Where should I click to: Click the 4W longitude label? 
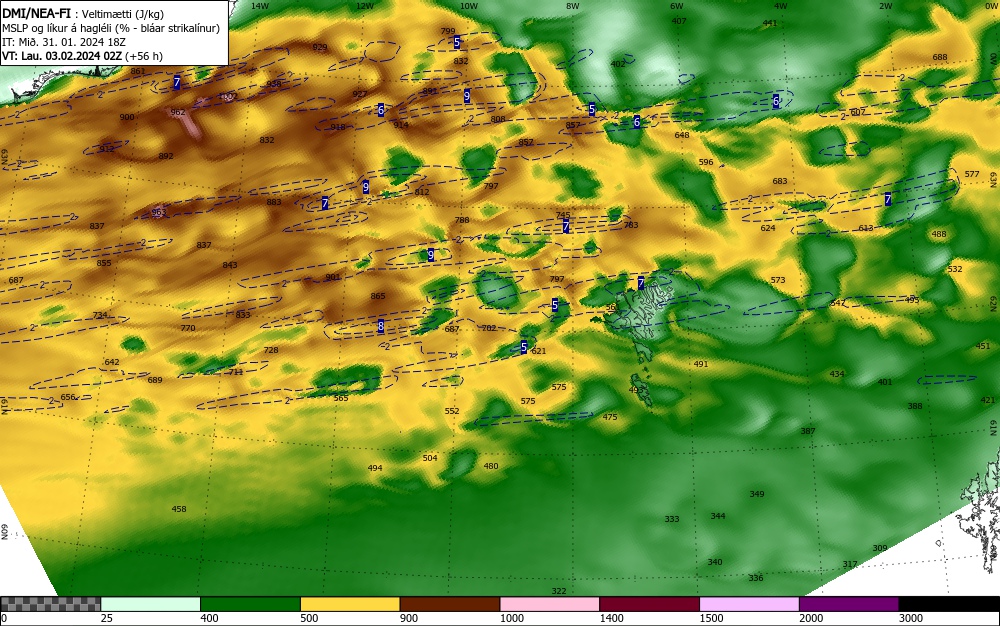[781, 6]
